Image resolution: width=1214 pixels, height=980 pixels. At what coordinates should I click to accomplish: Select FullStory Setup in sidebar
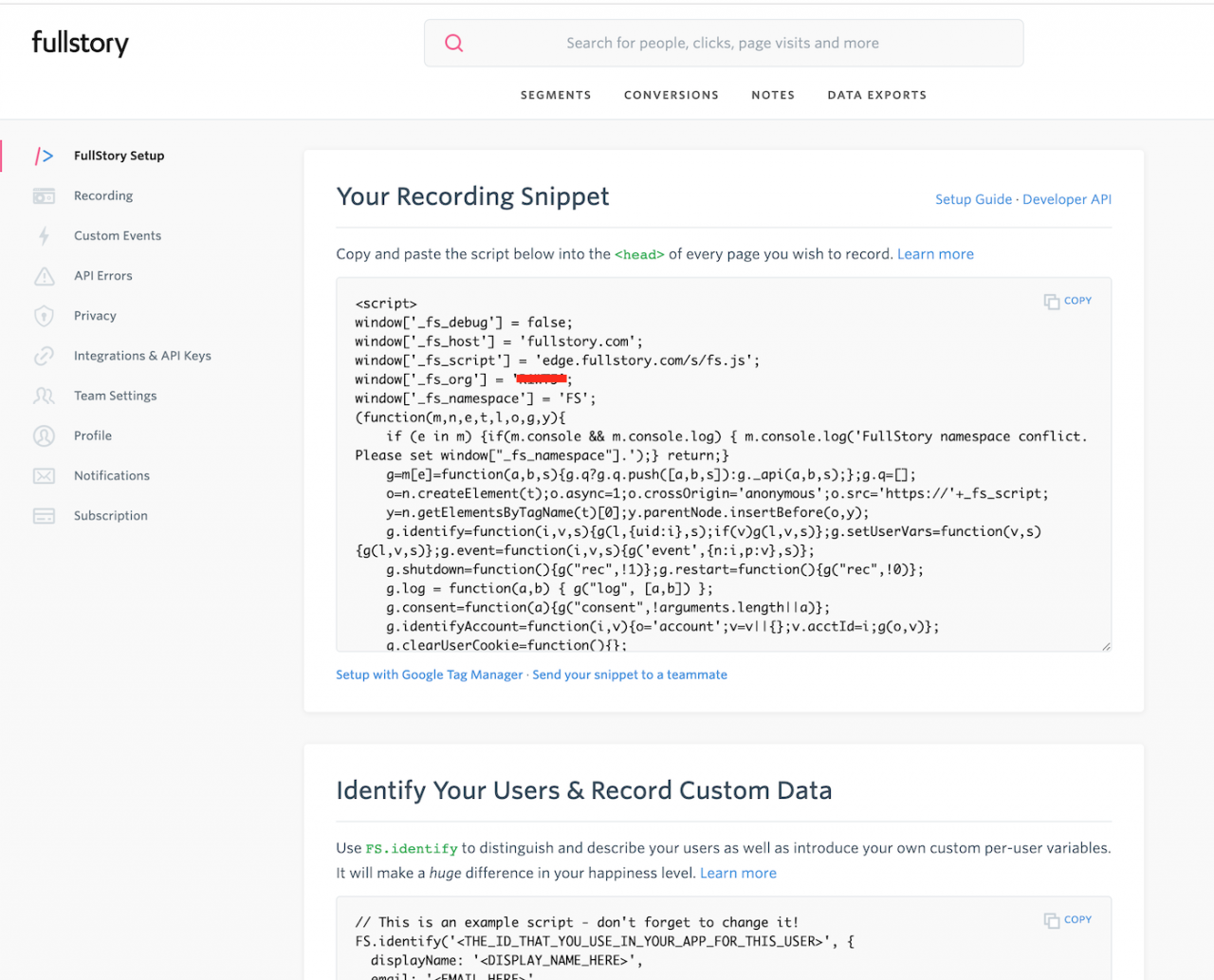pos(120,156)
